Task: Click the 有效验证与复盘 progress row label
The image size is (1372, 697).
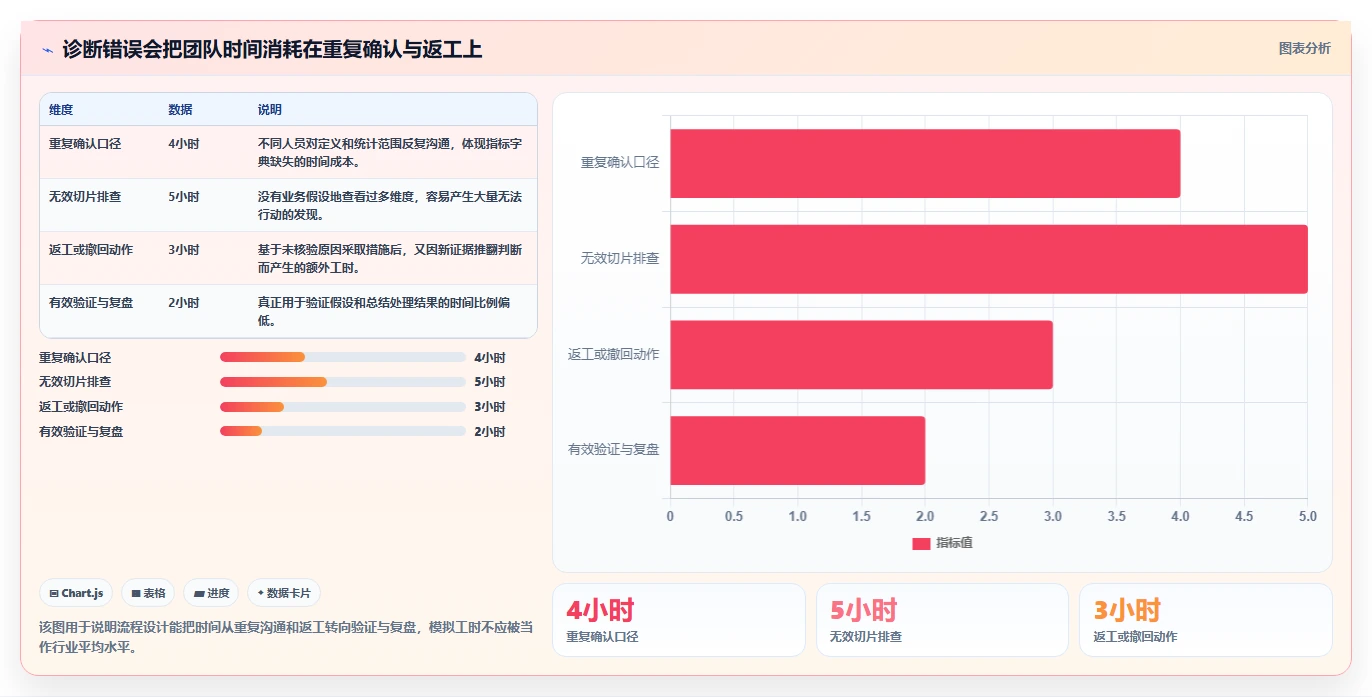Action: point(81,432)
